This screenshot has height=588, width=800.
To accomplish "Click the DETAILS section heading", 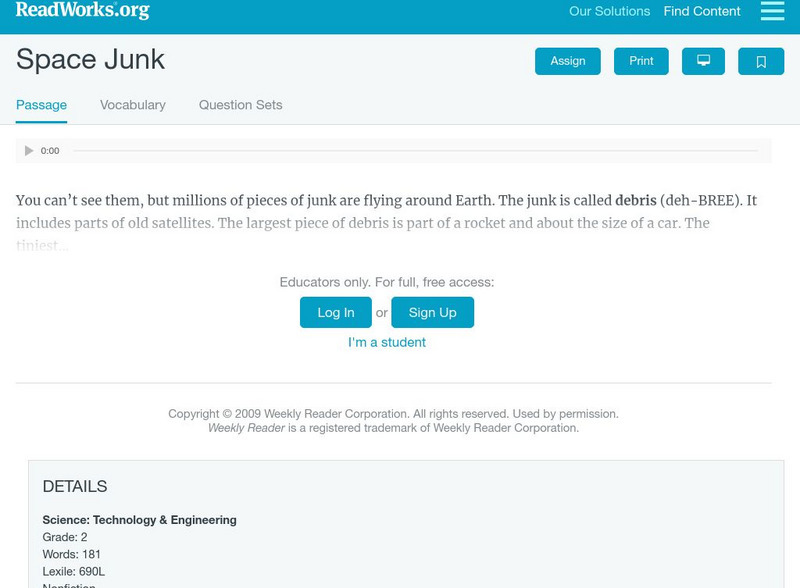I will [76, 487].
